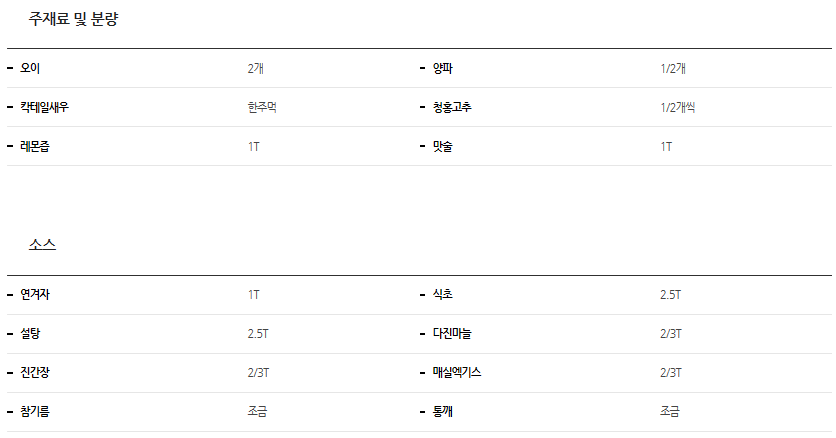Click the 참기름 sauce ingredient
This screenshot has width=836, height=438.
tap(35, 412)
